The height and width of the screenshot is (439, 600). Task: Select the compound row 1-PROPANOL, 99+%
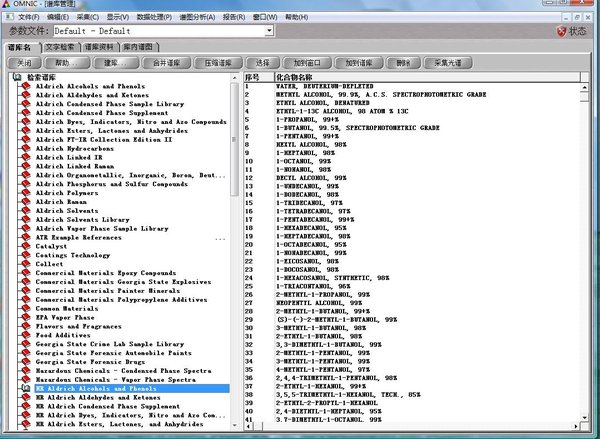(x=412, y=119)
